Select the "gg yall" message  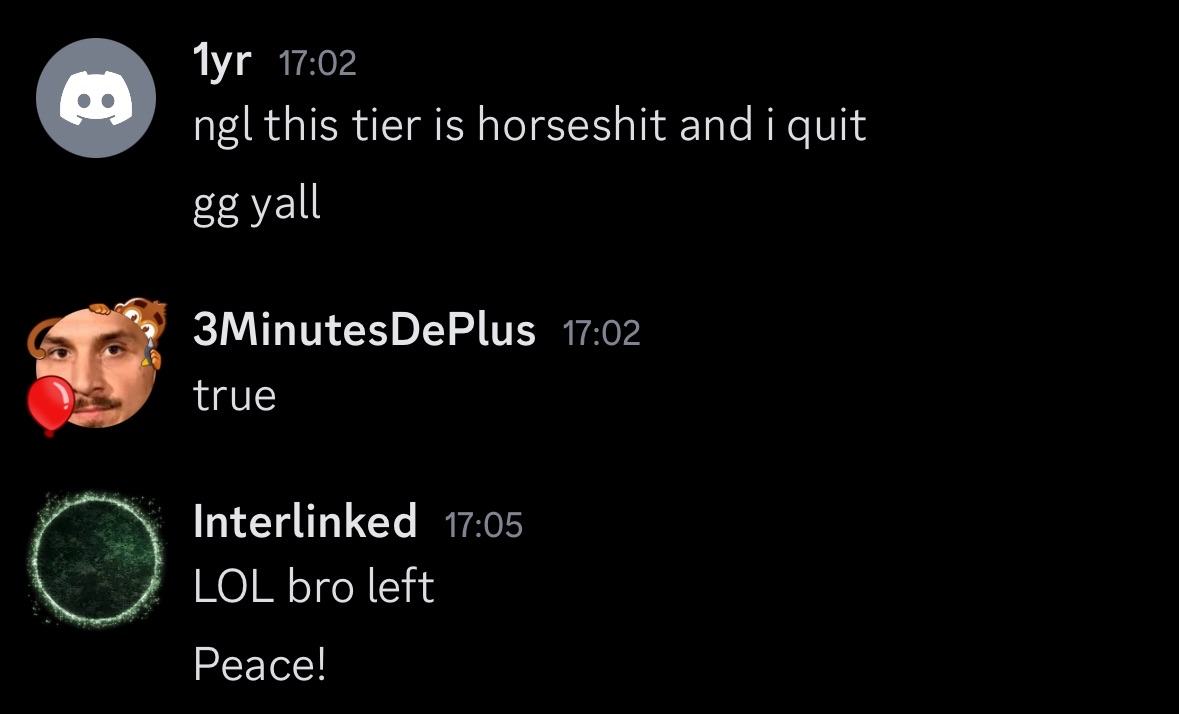257,205
